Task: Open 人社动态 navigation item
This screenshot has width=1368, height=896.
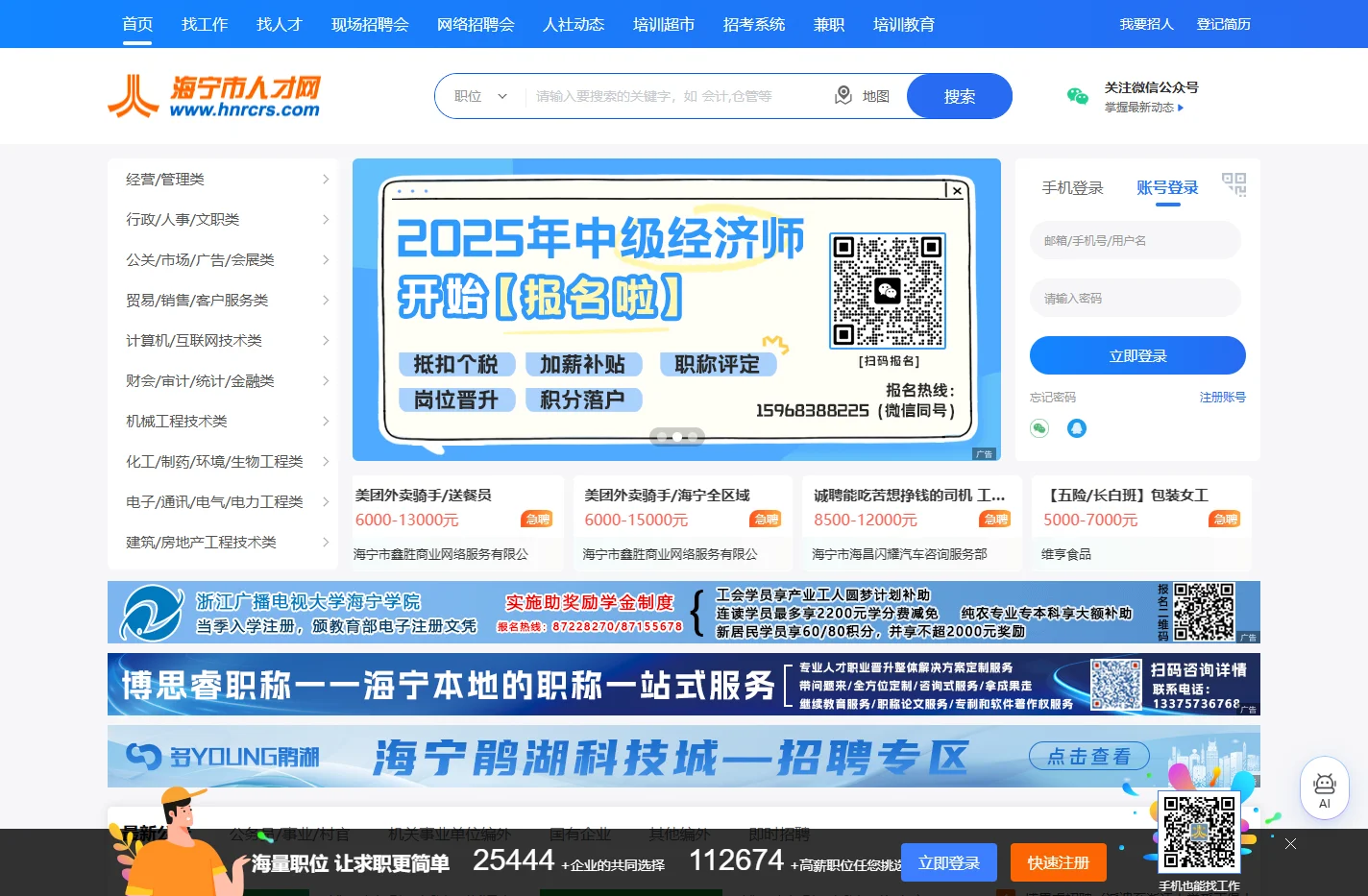Action: pos(574,24)
